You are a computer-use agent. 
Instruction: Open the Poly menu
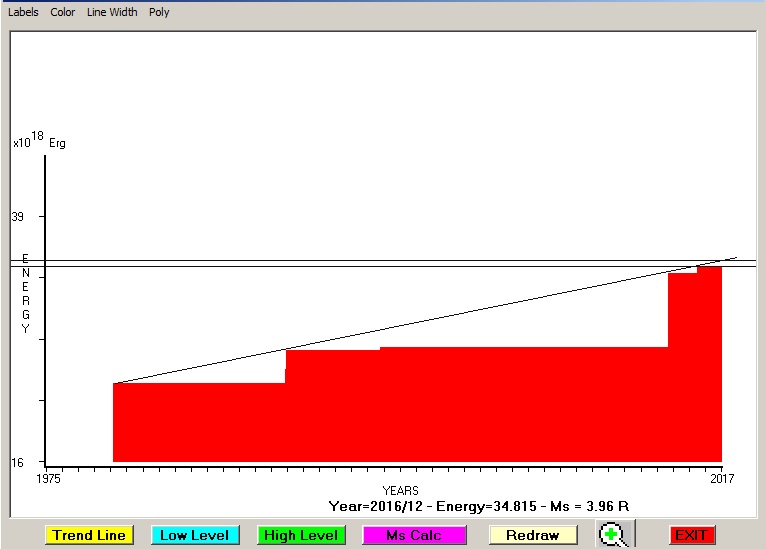tap(159, 12)
